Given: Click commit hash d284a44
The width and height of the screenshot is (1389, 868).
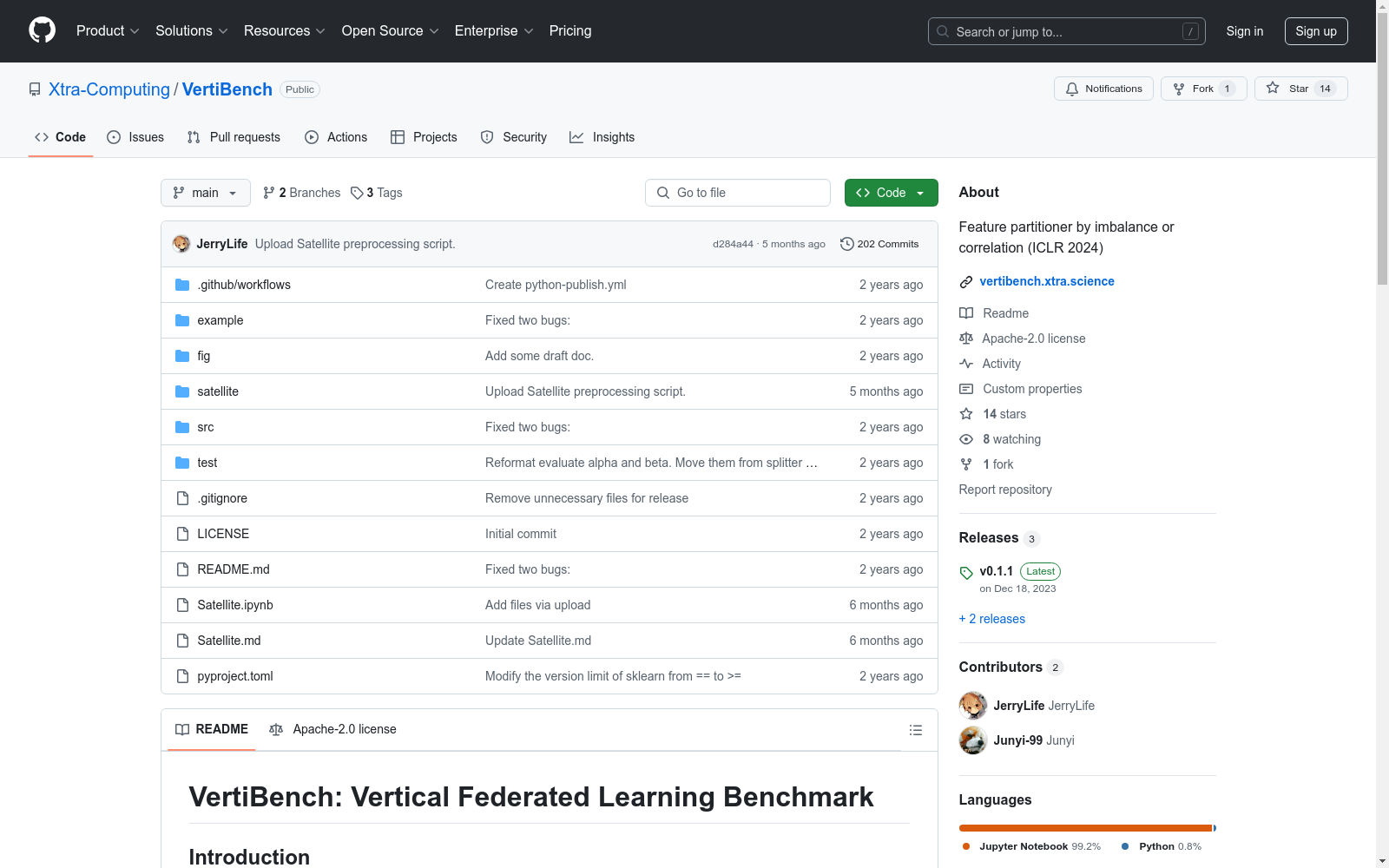Looking at the screenshot, I should 734,244.
